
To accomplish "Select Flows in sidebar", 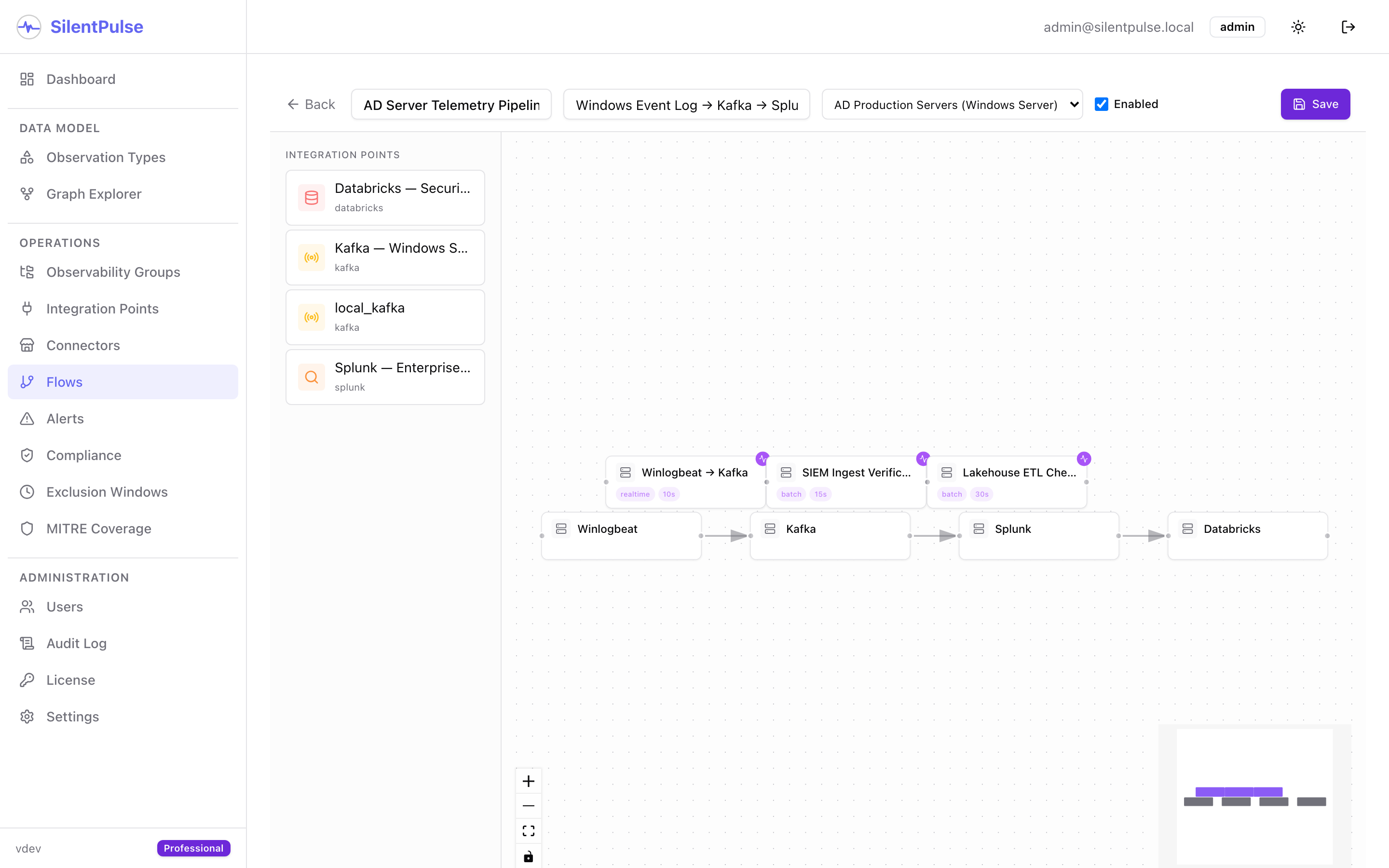I will coord(123,382).
